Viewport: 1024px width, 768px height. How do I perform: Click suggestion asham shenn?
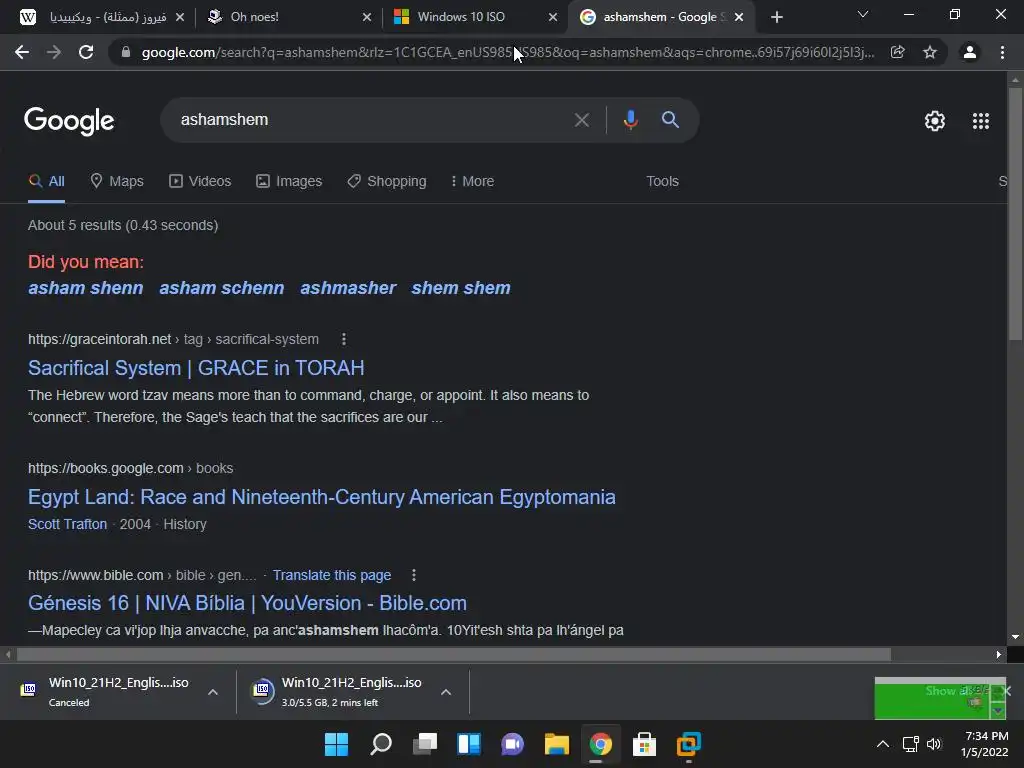(x=86, y=288)
